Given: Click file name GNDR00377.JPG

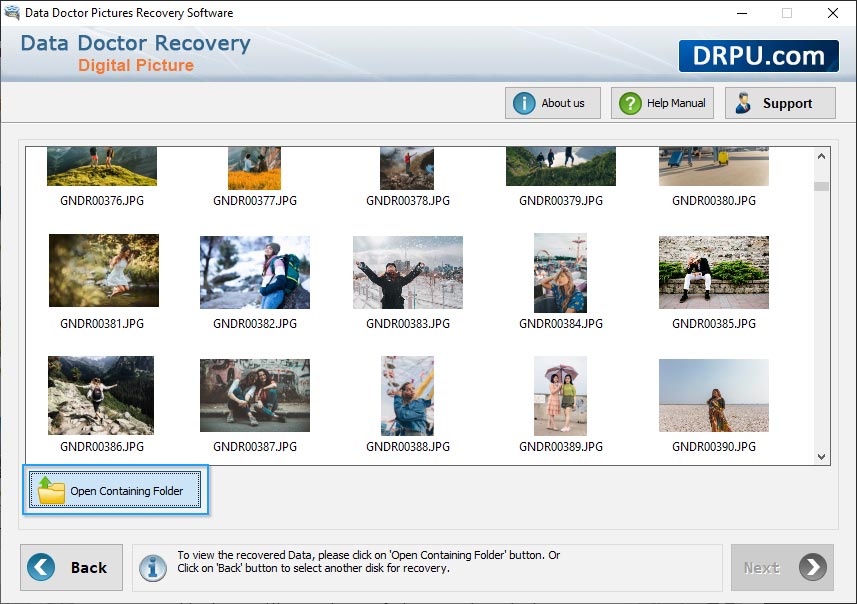Looking at the screenshot, I should (255, 201).
